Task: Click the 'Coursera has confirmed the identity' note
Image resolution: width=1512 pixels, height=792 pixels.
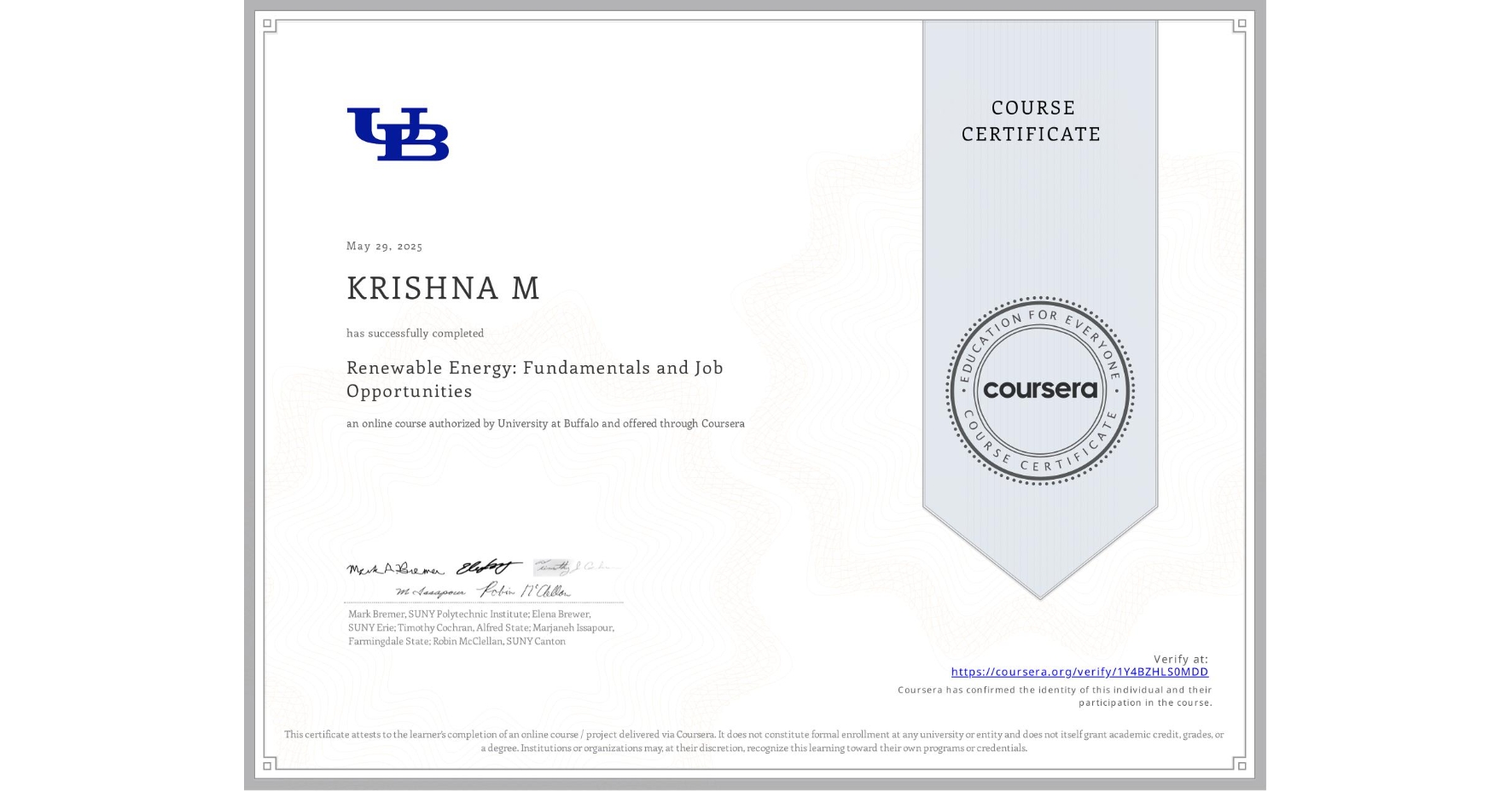Action: [1055, 696]
